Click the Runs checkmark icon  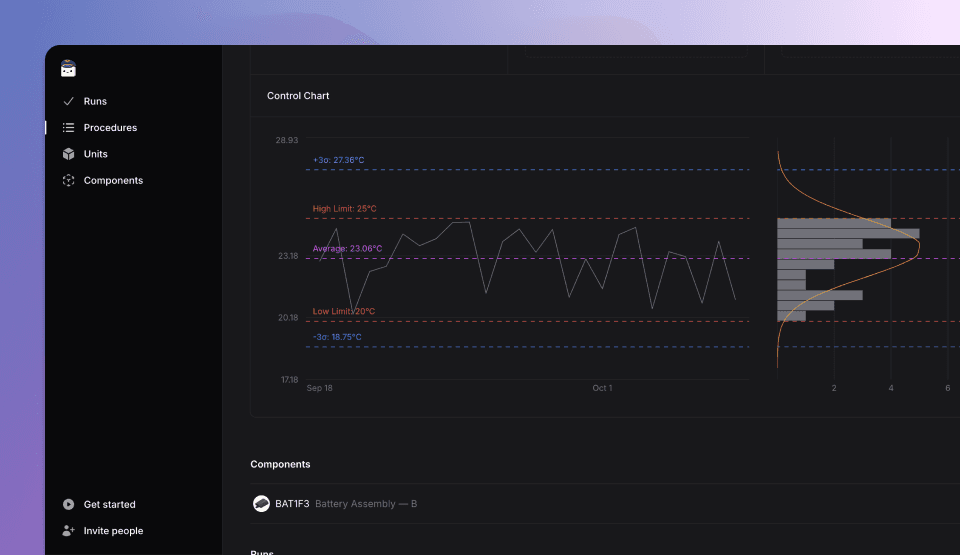point(69,101)
